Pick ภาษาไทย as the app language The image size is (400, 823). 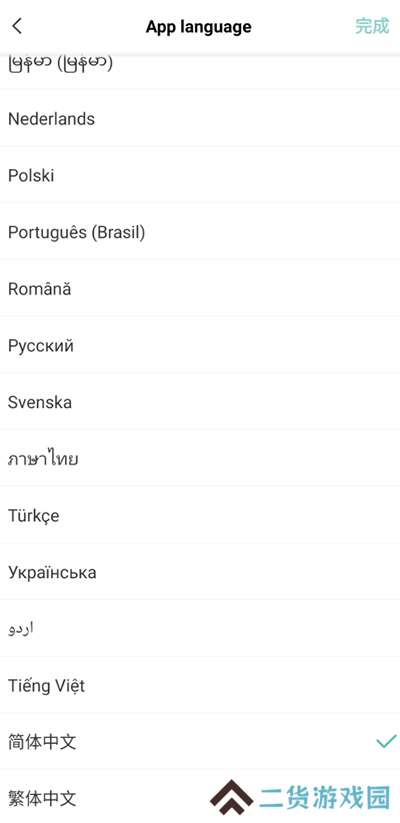coord(200,459)
